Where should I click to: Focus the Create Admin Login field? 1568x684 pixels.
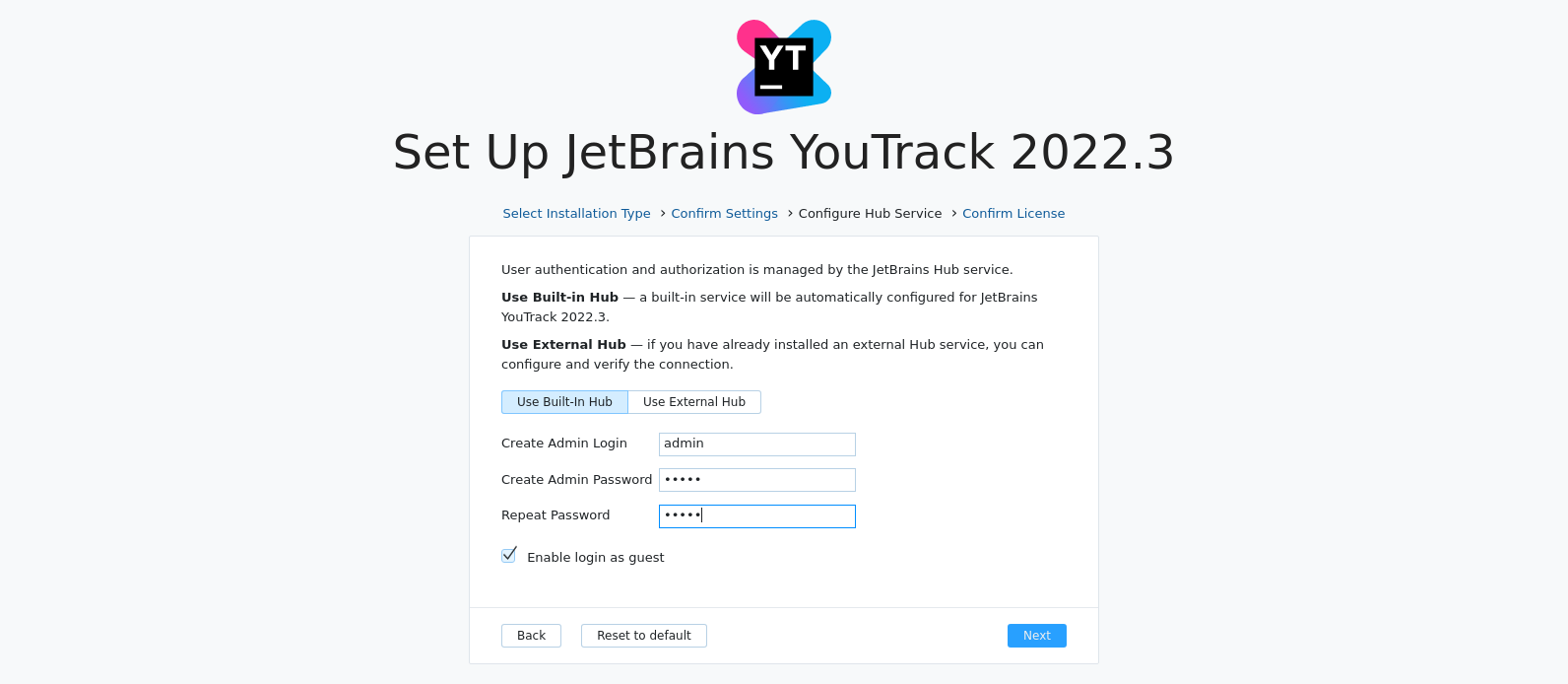[x=756, y=445]
